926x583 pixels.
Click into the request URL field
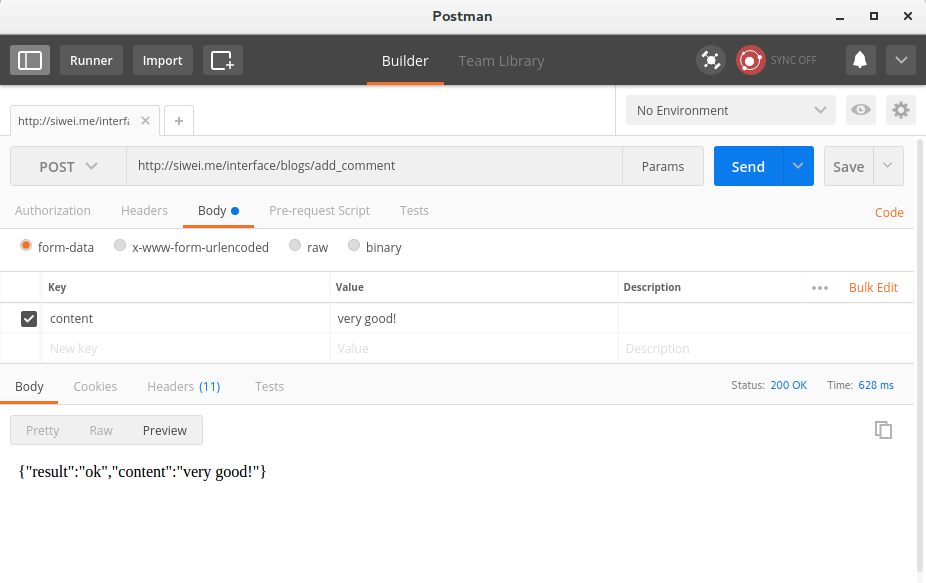click(x=373, y=166)
